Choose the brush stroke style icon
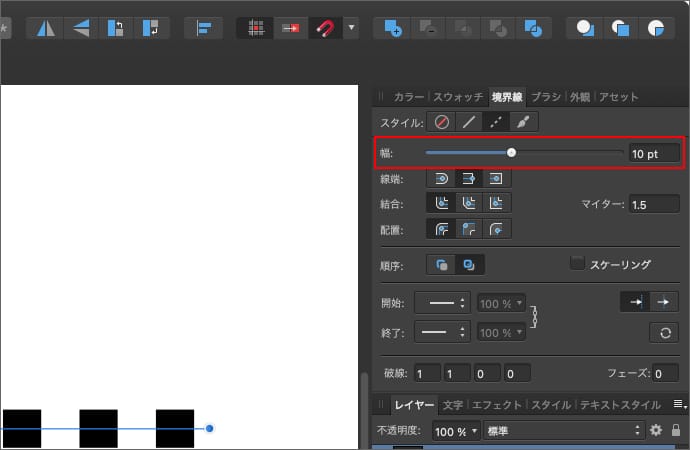This screenshot has width=690, height=450. click(523, 122)
